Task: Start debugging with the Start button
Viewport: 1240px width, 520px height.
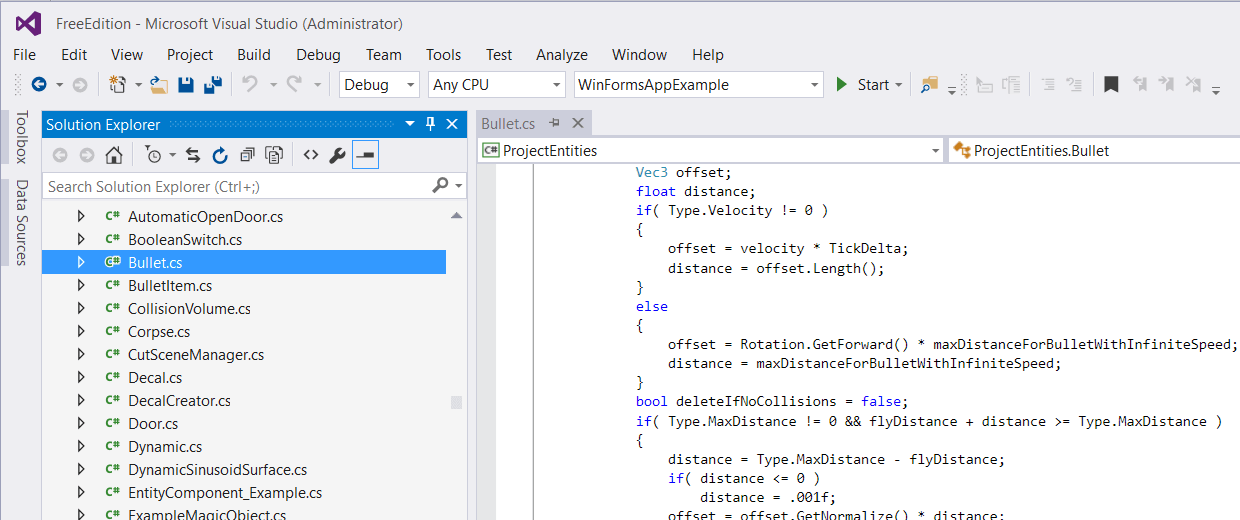Action: point(861,85)
